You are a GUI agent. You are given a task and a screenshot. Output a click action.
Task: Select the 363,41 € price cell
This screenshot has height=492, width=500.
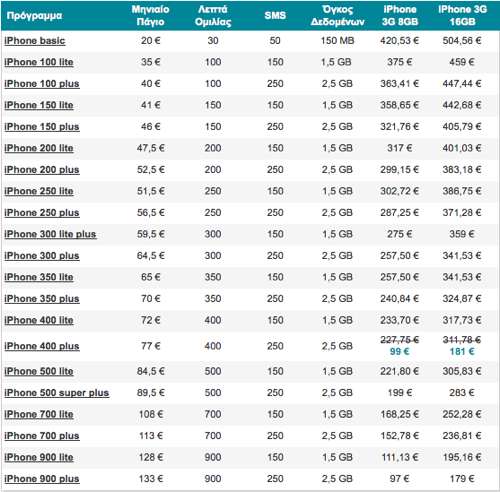click(400, 84)
